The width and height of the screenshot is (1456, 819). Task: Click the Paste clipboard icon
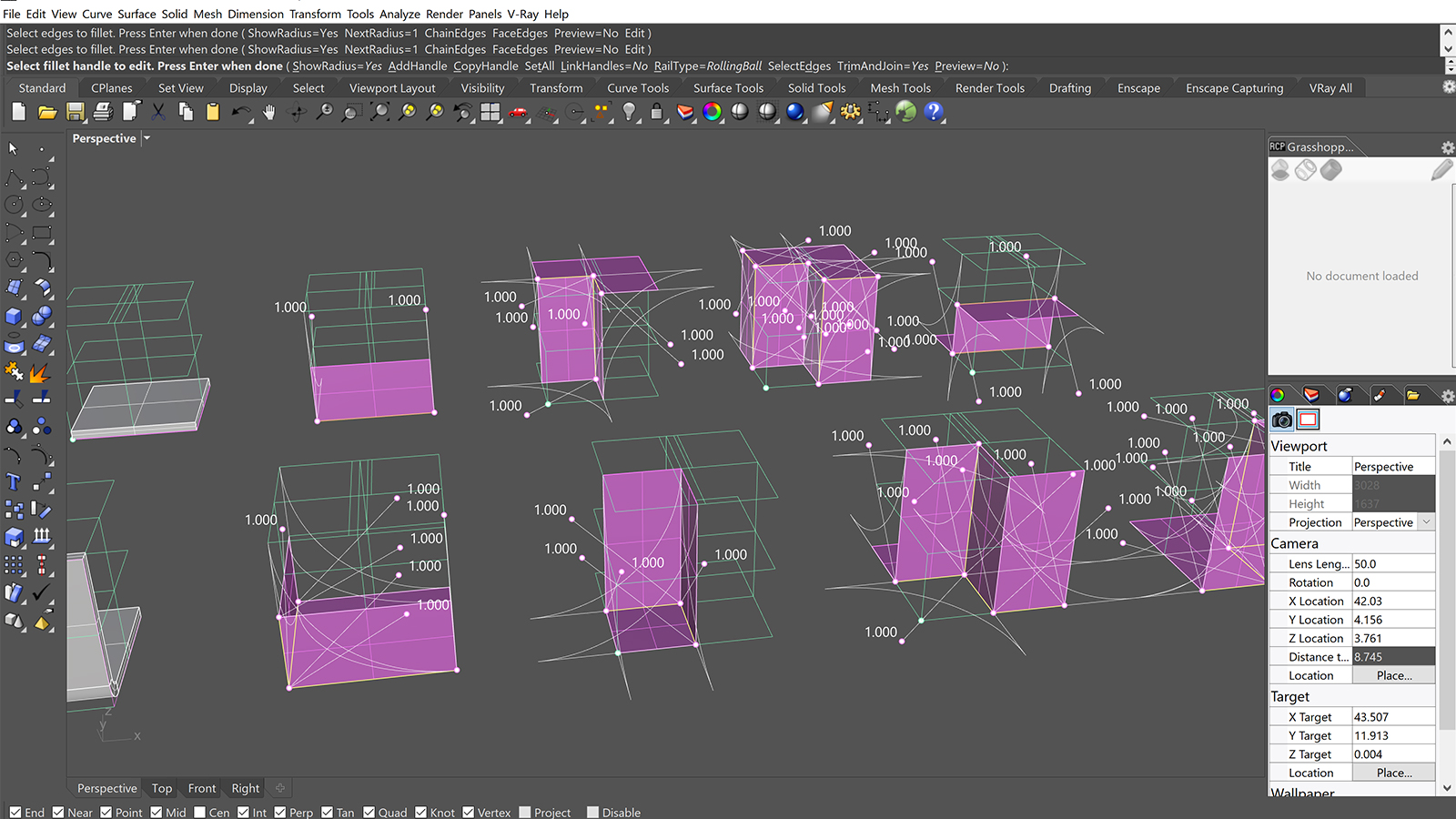pyautogui.click(x=213, y=112)
